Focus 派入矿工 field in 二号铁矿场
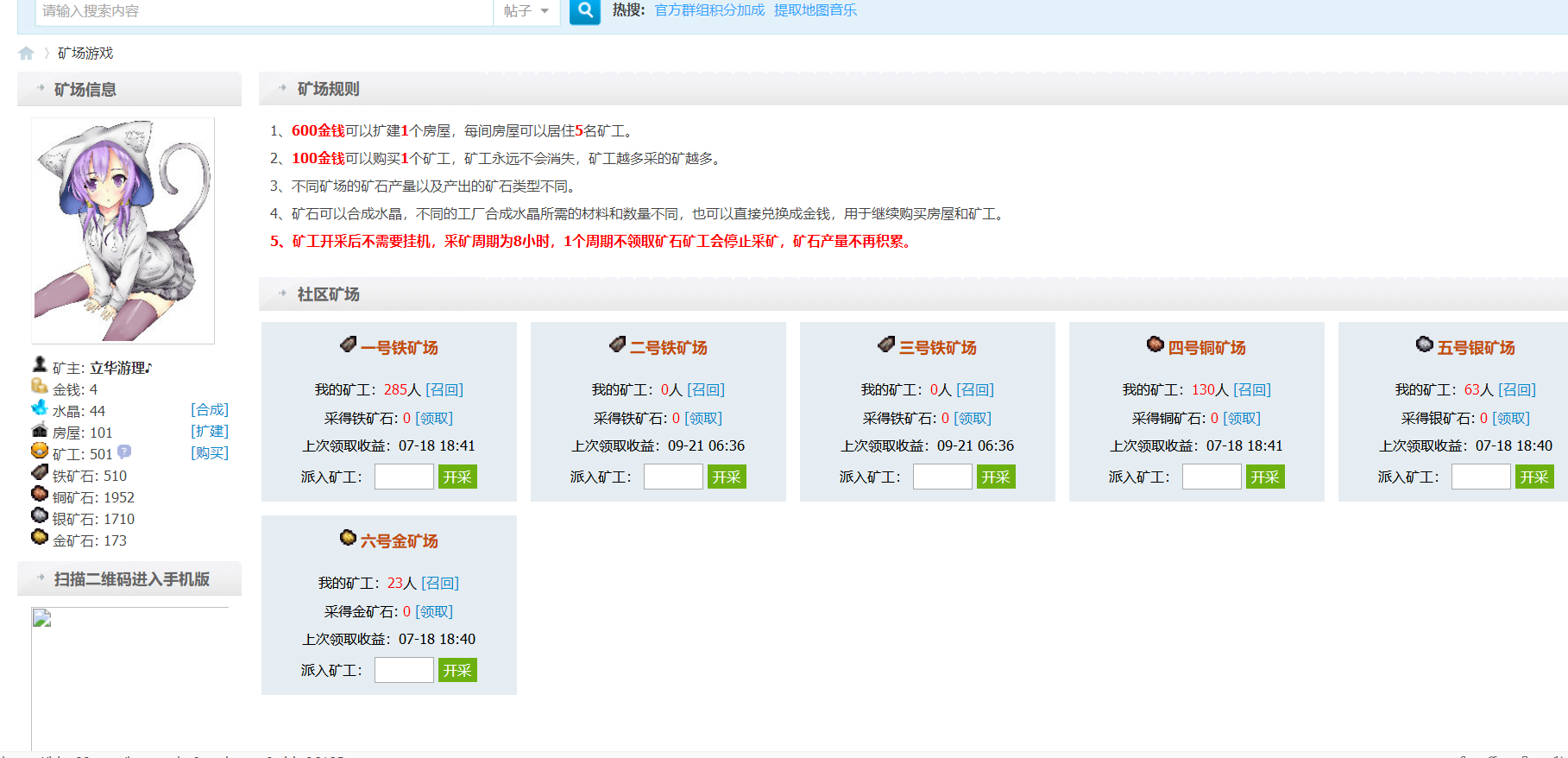This screenshot has width=1568, height=758. [x=673, y=477]
